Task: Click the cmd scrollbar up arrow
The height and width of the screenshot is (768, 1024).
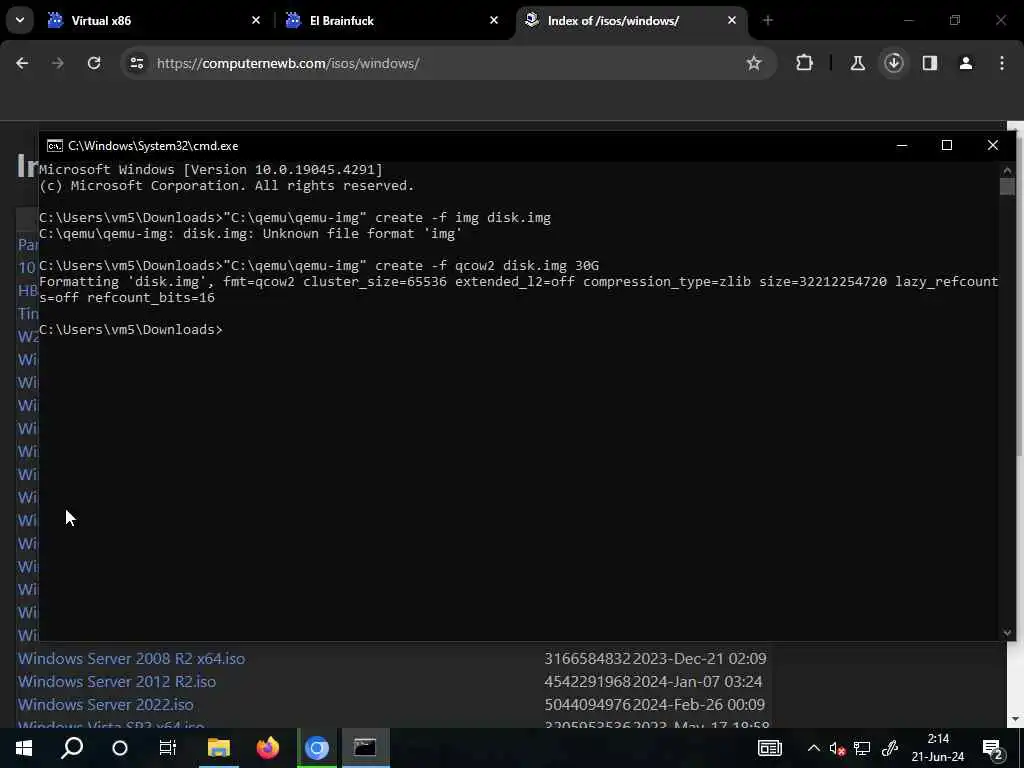Action: 1006,170
